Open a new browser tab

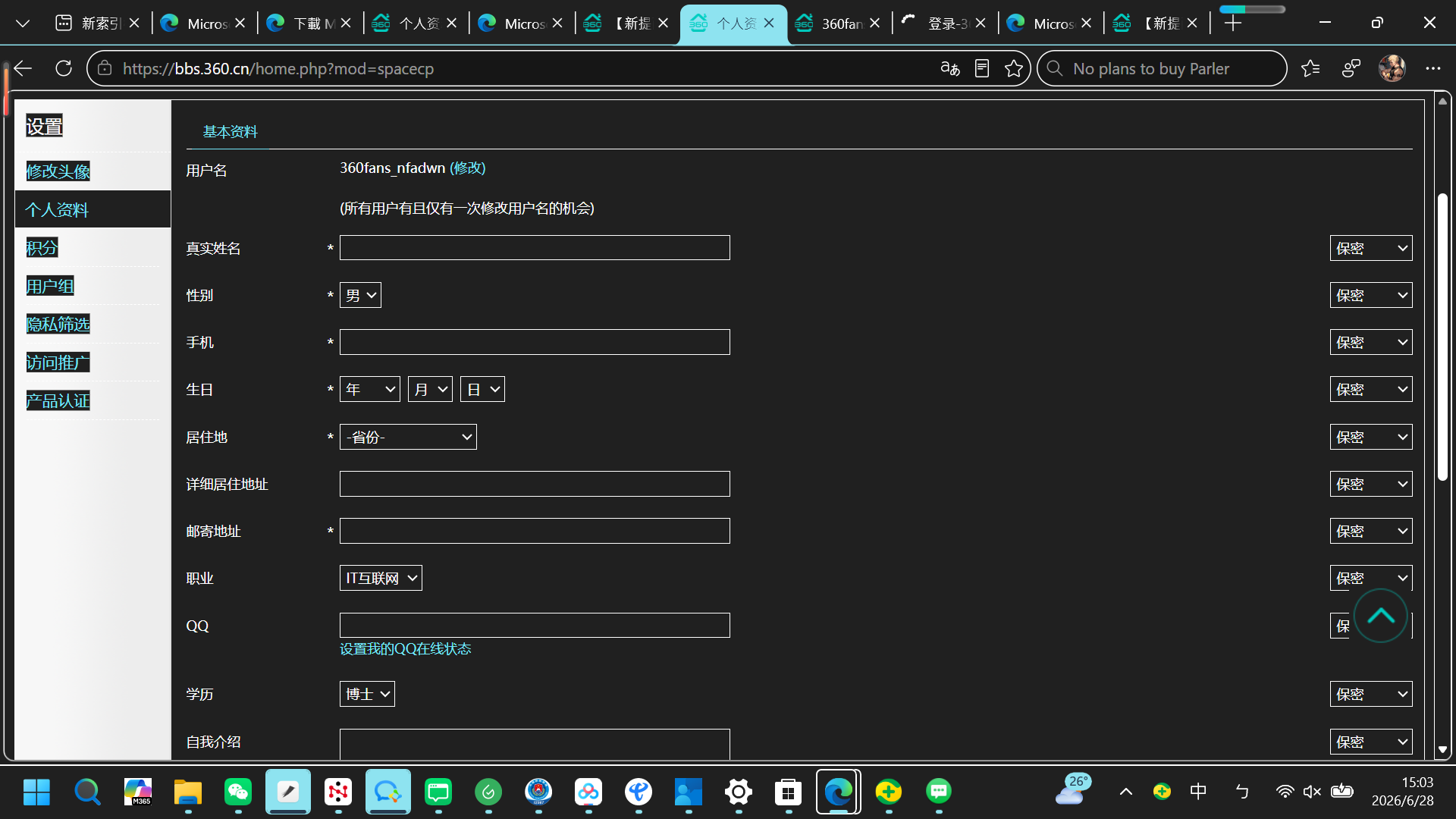click(x=1233, y=24)
